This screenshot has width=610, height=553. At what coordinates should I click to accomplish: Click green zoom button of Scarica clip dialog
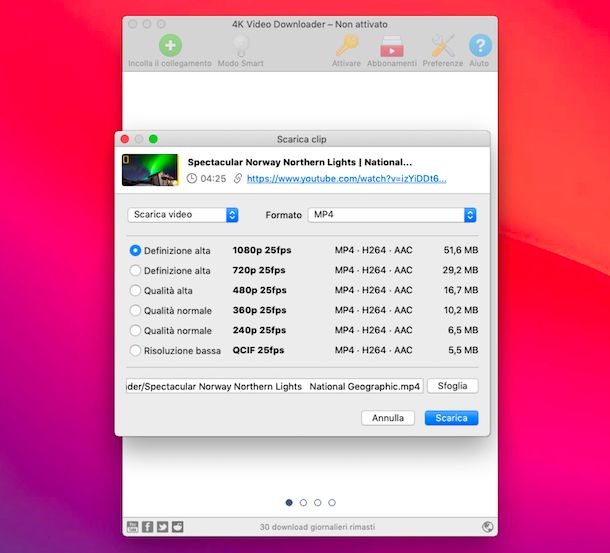153,139
